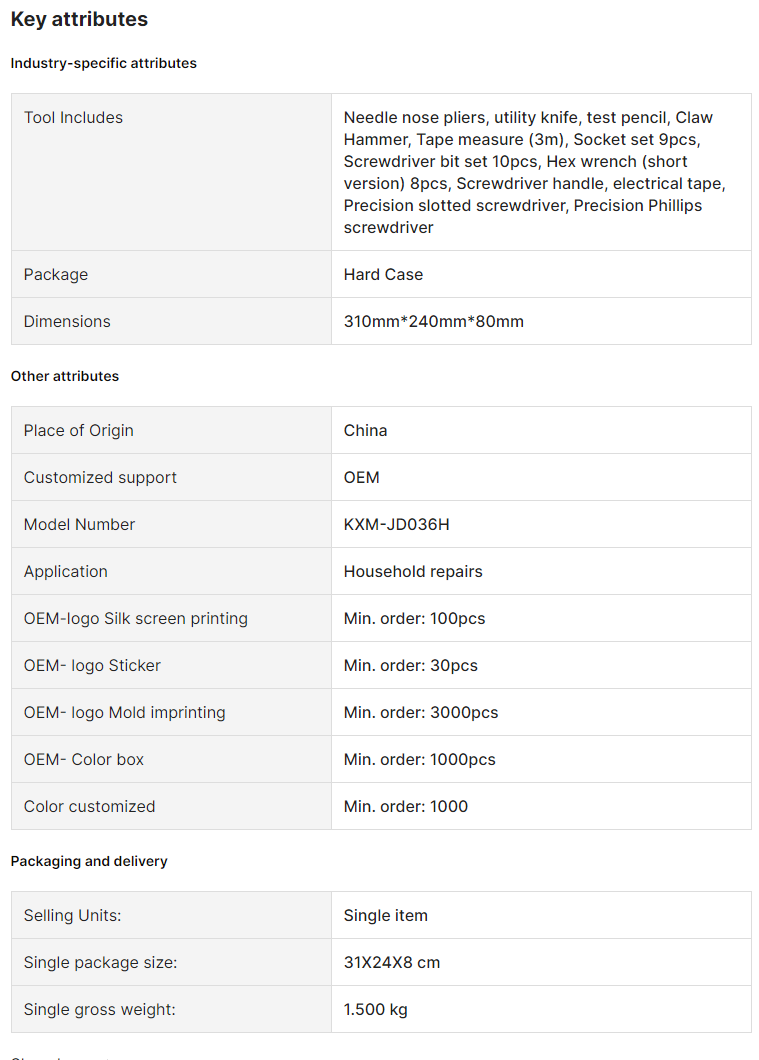Select the 1.500 kg gross weight value
This screenshot has width=759, height=1060.
click(375, 1009)
